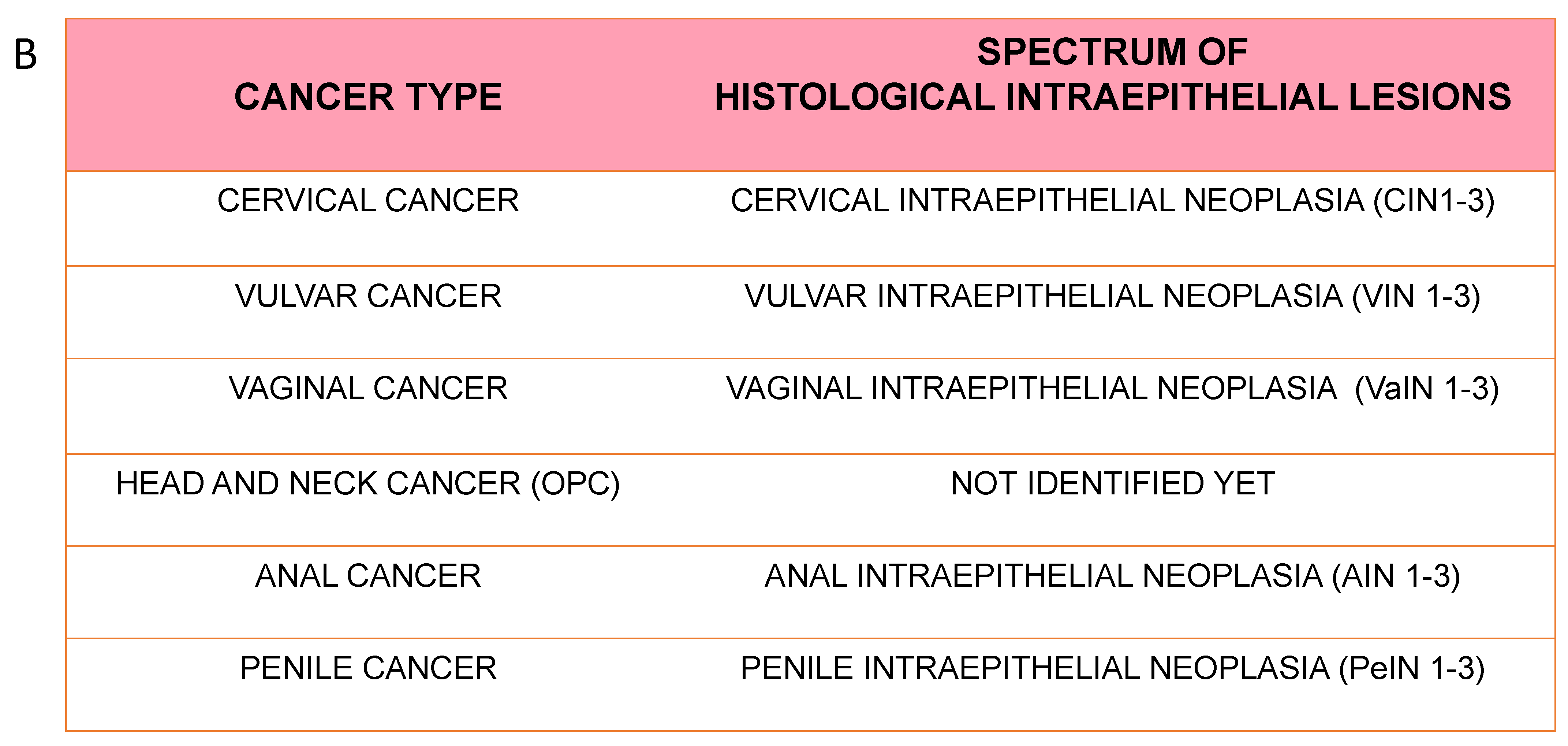Screen dimensions: 1568x746
Task: Click PENILE INTRAEPITHELIAL NEOPLASIA (PeIN 1-3) text
Action: coord(1112,668)
